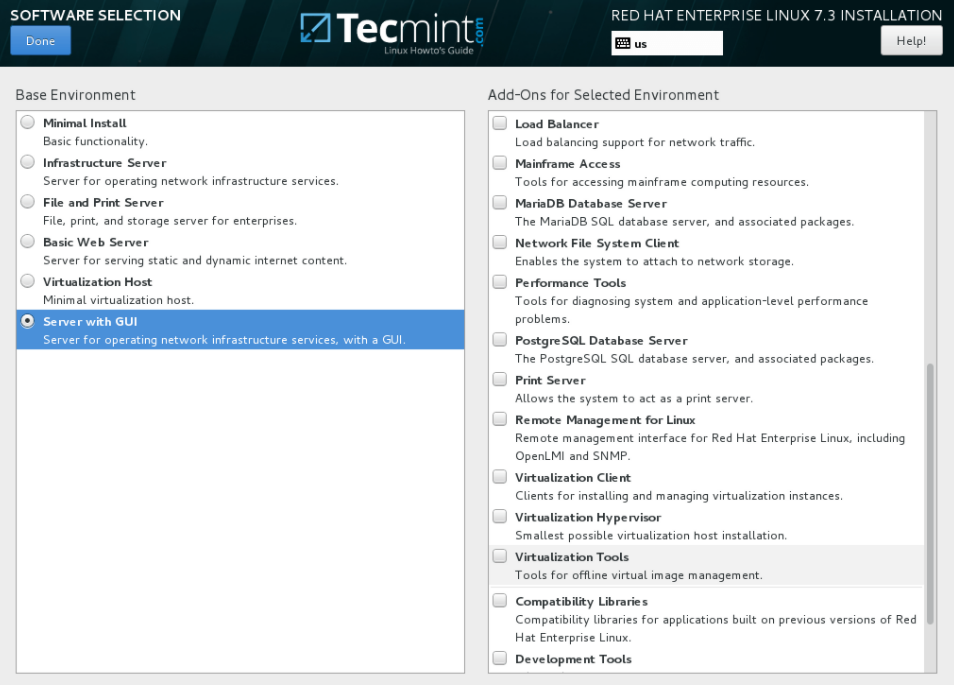Viewport: 954px width, 685px height.
Task: Click the keyboard layout icon next to us
Action: [622, 43]
